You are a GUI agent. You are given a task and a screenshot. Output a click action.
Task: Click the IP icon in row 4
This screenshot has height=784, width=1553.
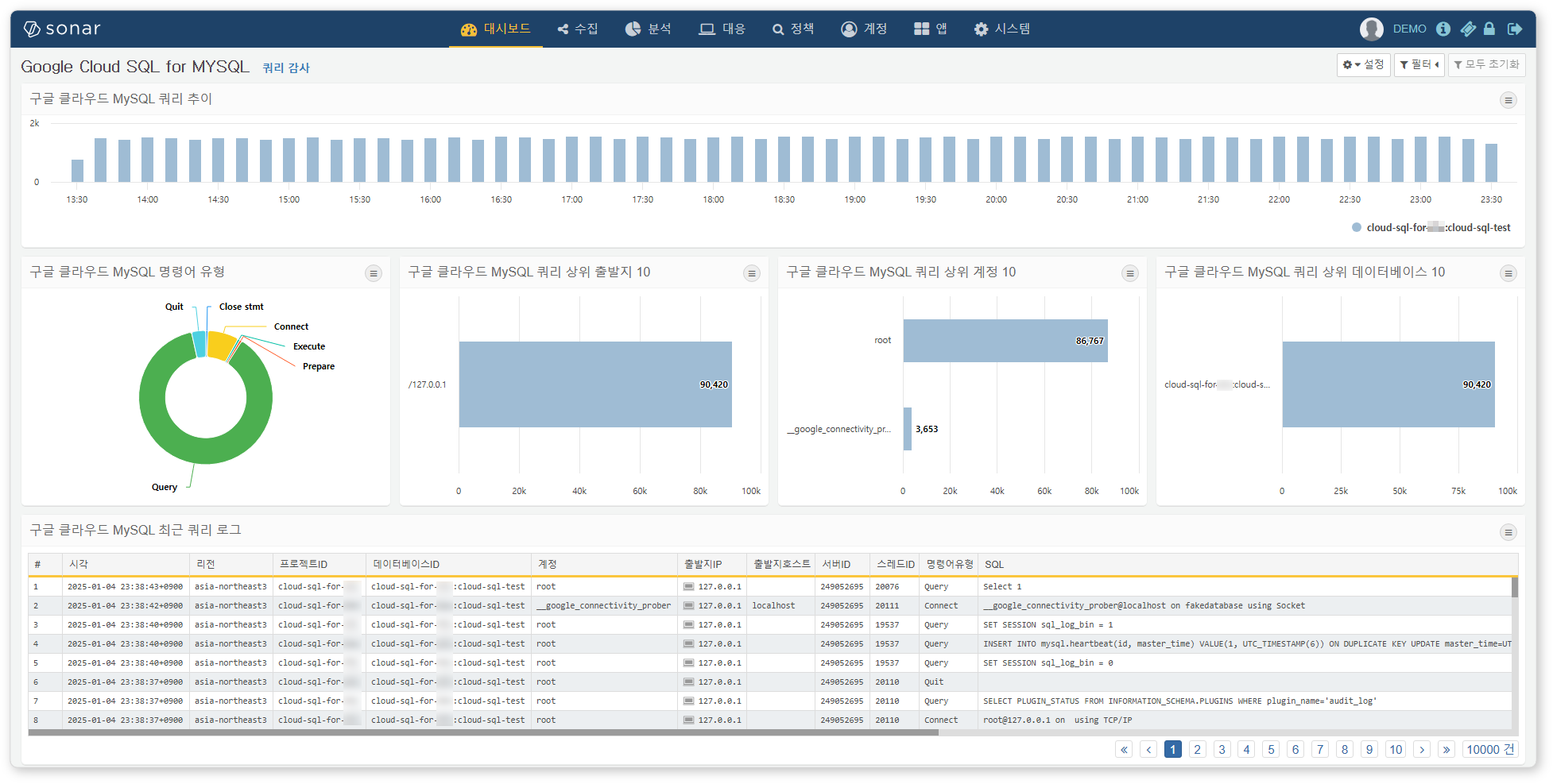(688, 644)
